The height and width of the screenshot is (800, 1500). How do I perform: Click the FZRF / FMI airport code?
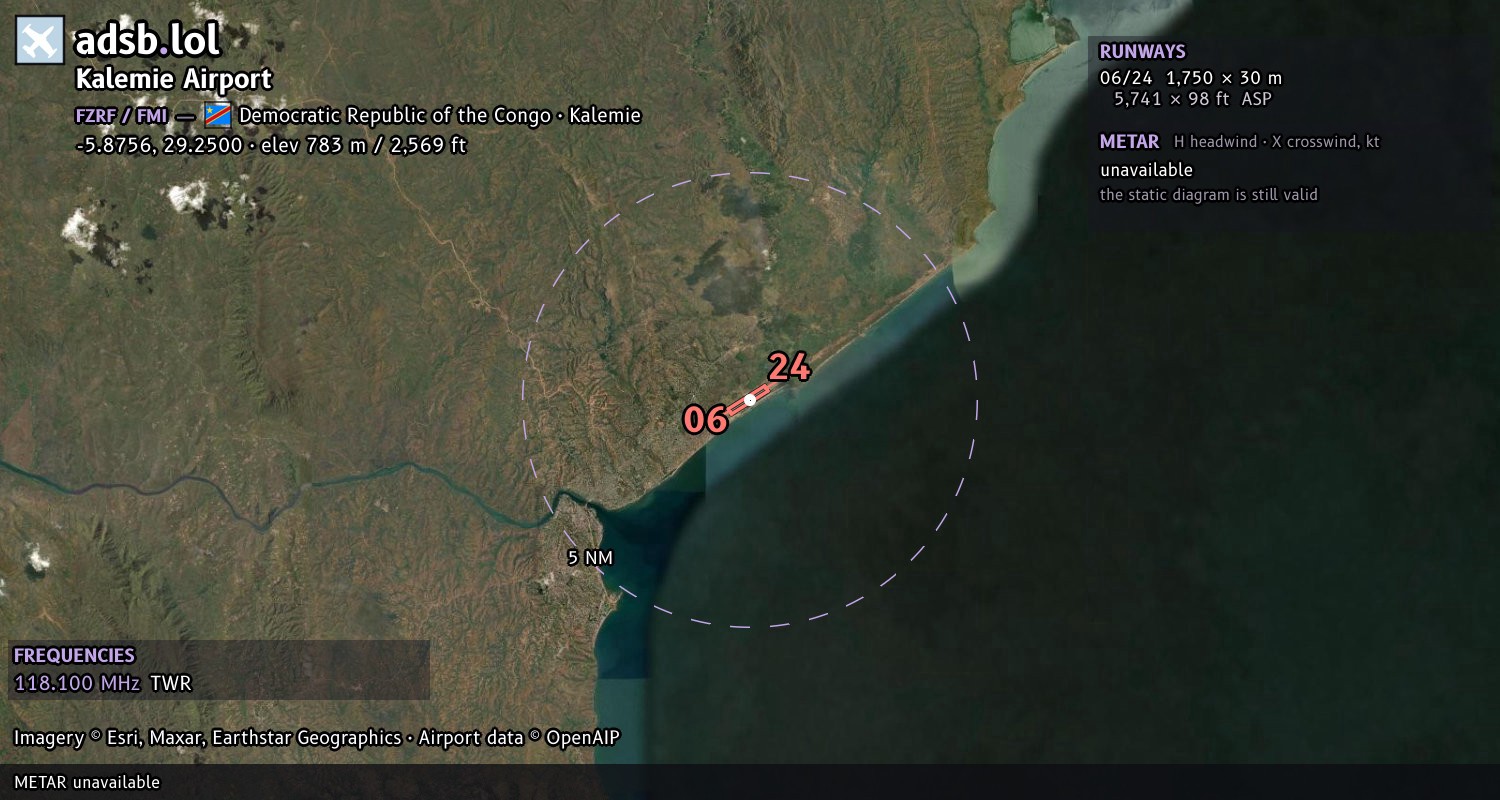(x=121, y=115)
